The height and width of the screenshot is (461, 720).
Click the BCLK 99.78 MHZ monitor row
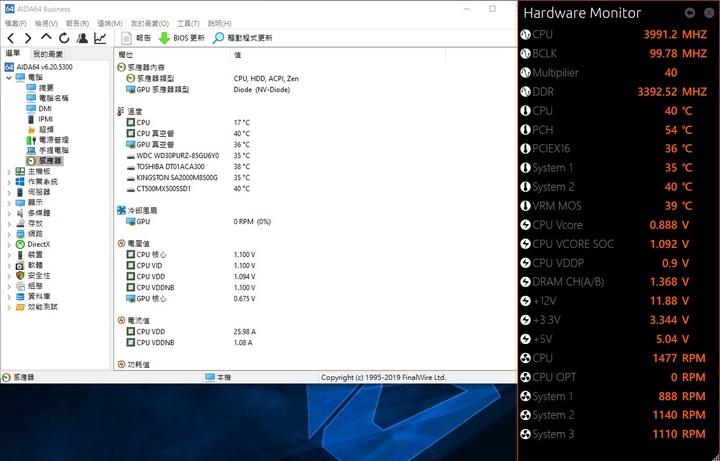point(613,54)
